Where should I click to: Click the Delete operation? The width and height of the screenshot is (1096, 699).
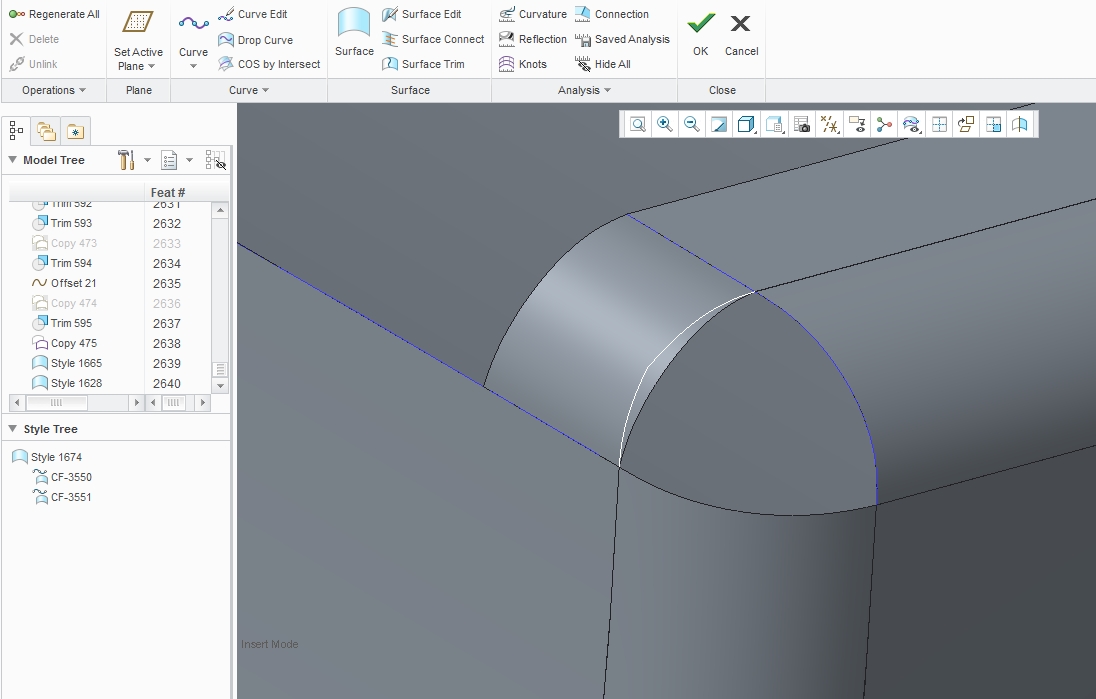pos(34,39)
